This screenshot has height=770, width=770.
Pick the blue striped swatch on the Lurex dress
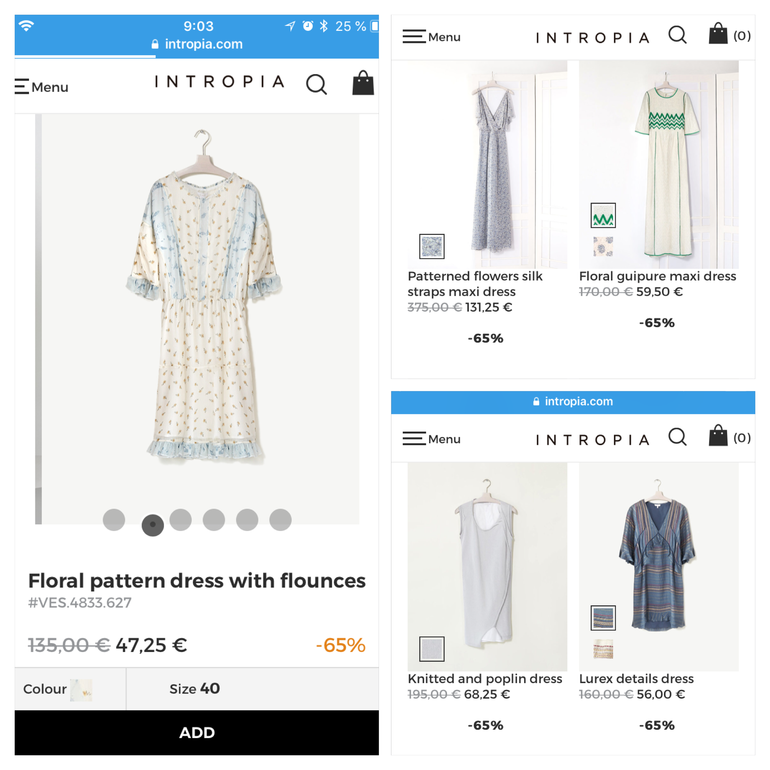[603, 617]
